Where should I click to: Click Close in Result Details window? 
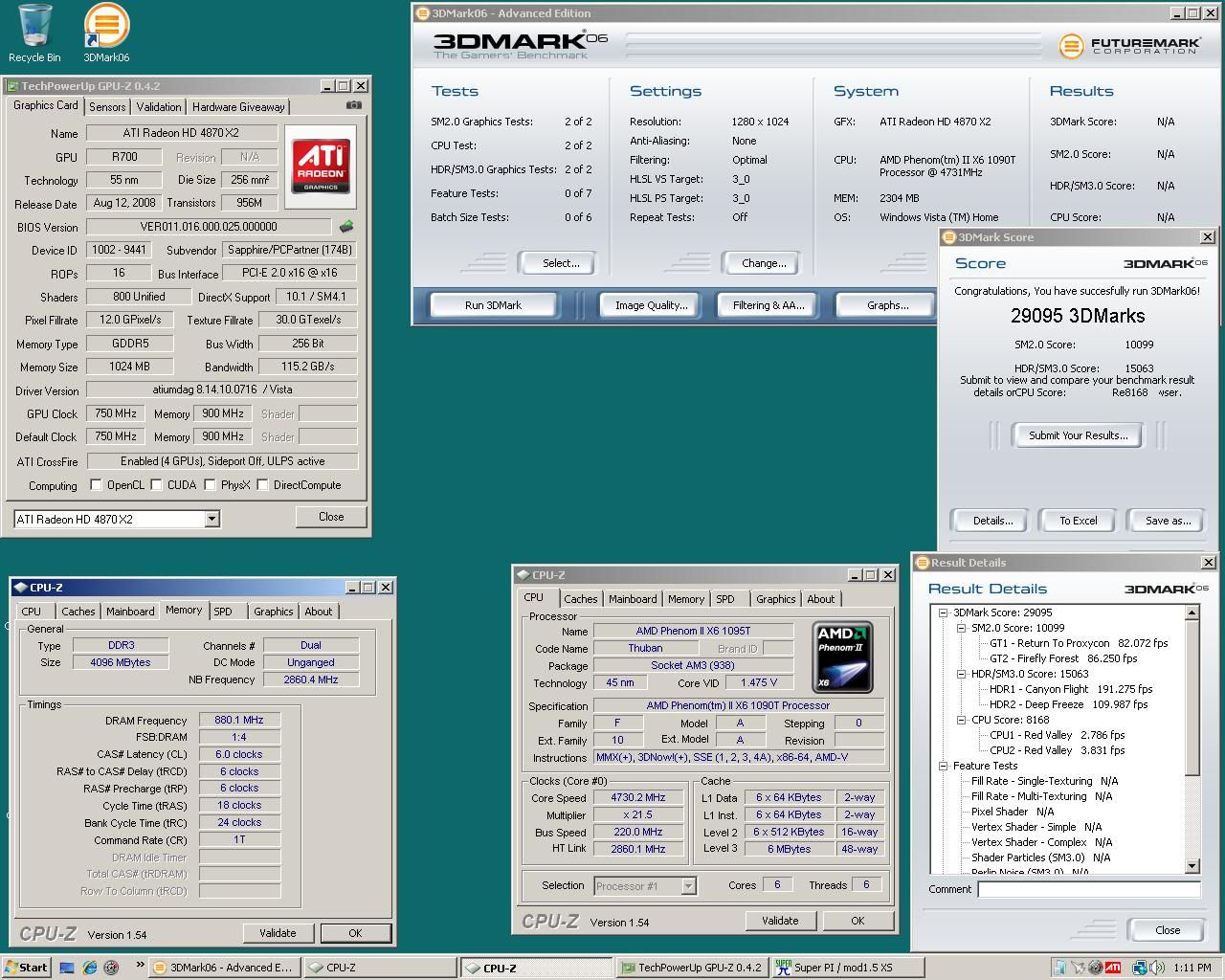1168,930
